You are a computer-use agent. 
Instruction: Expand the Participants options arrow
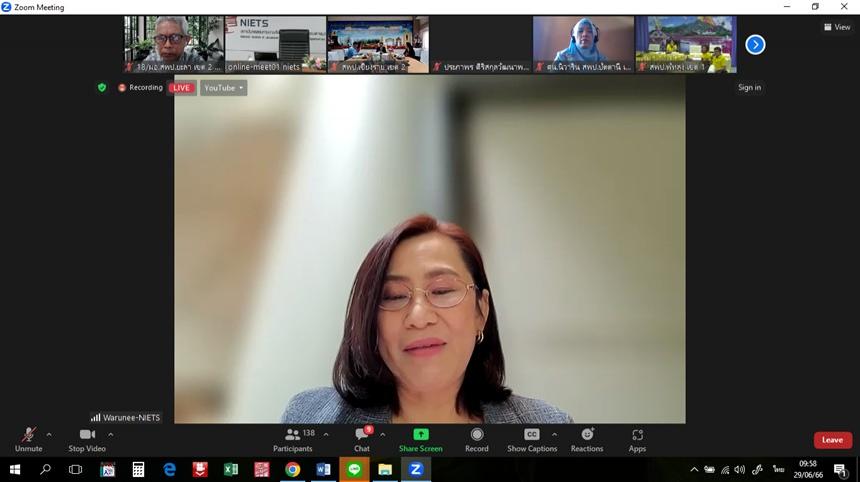(326, 435)
